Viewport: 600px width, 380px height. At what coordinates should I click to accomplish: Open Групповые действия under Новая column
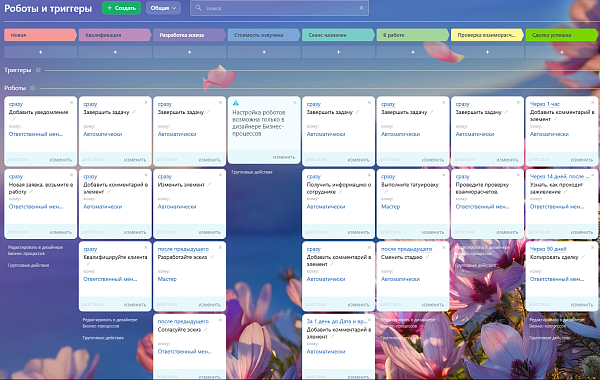click(28, 265)
